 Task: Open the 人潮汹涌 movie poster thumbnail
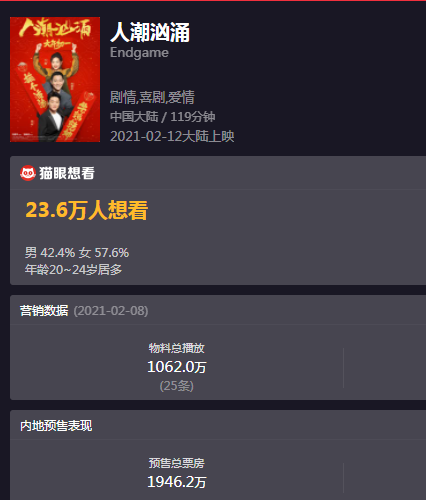pos(55,79)
